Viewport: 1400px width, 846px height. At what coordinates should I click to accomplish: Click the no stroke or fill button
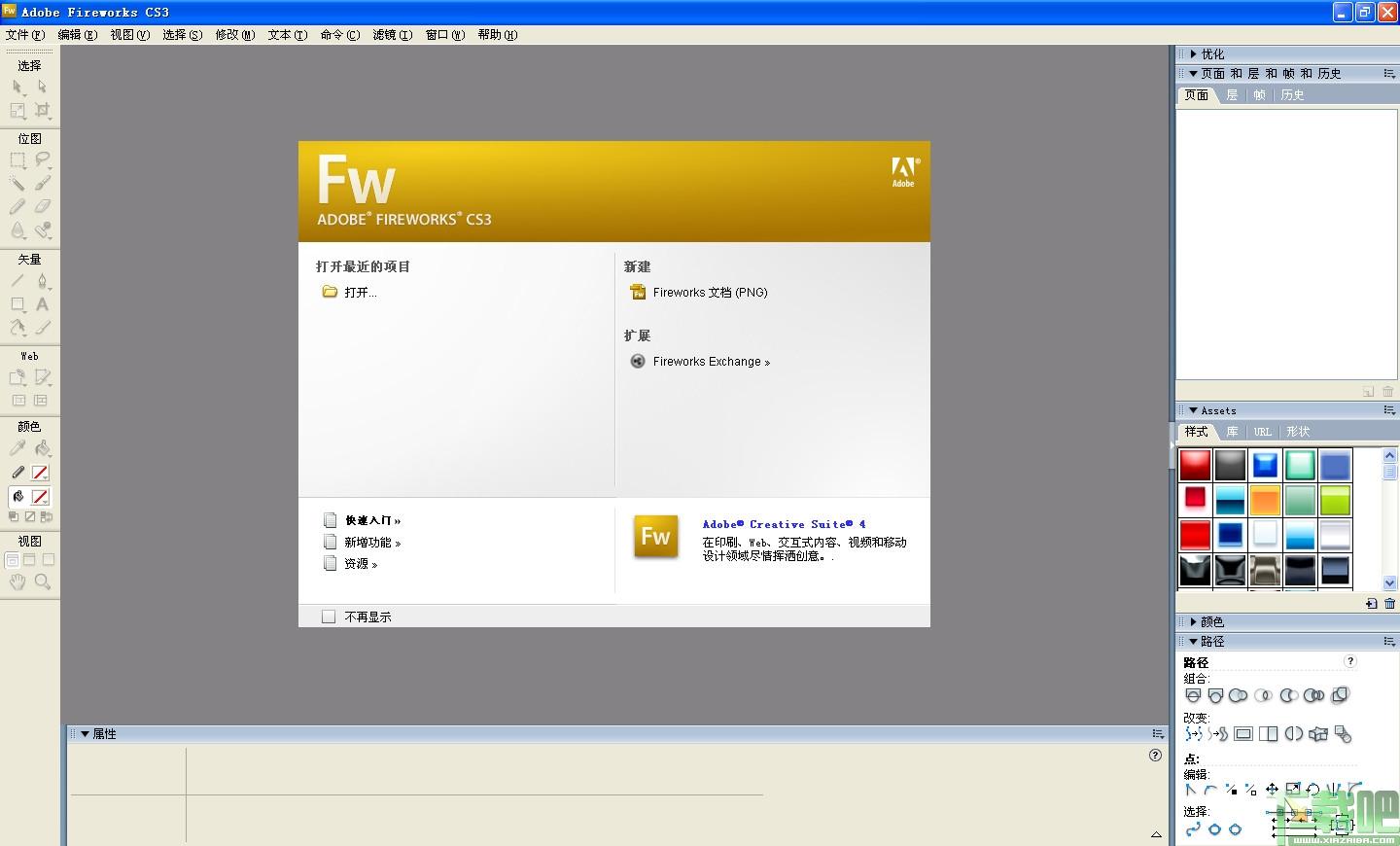(x=29, y=516)
